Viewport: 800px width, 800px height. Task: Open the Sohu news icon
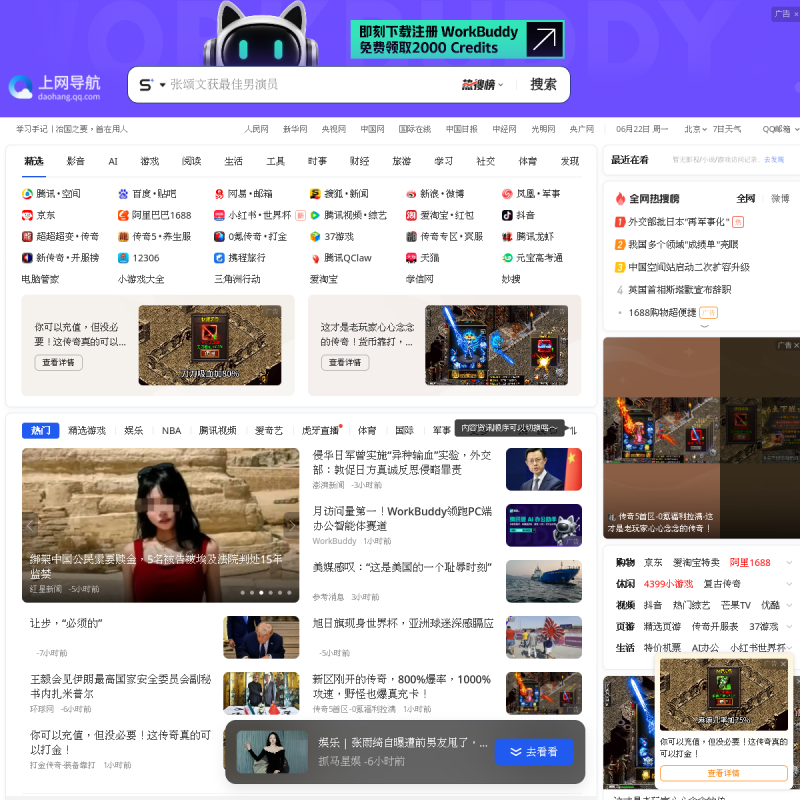pos(315,194)
